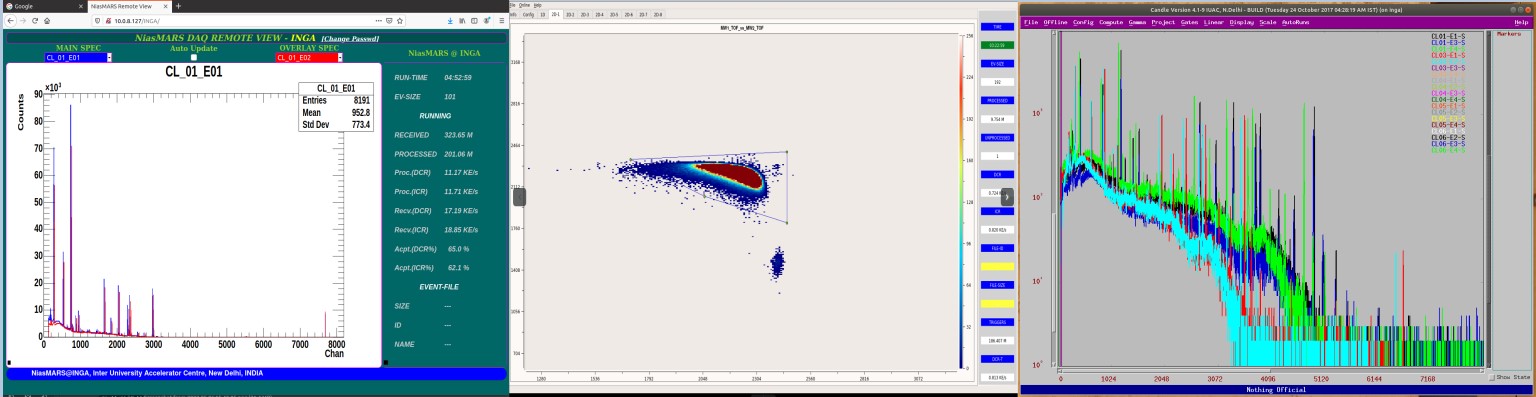Viewport: 1536px width, 397px height.
Task: Bookmark this page with the star icon
Action: point(400,20)
